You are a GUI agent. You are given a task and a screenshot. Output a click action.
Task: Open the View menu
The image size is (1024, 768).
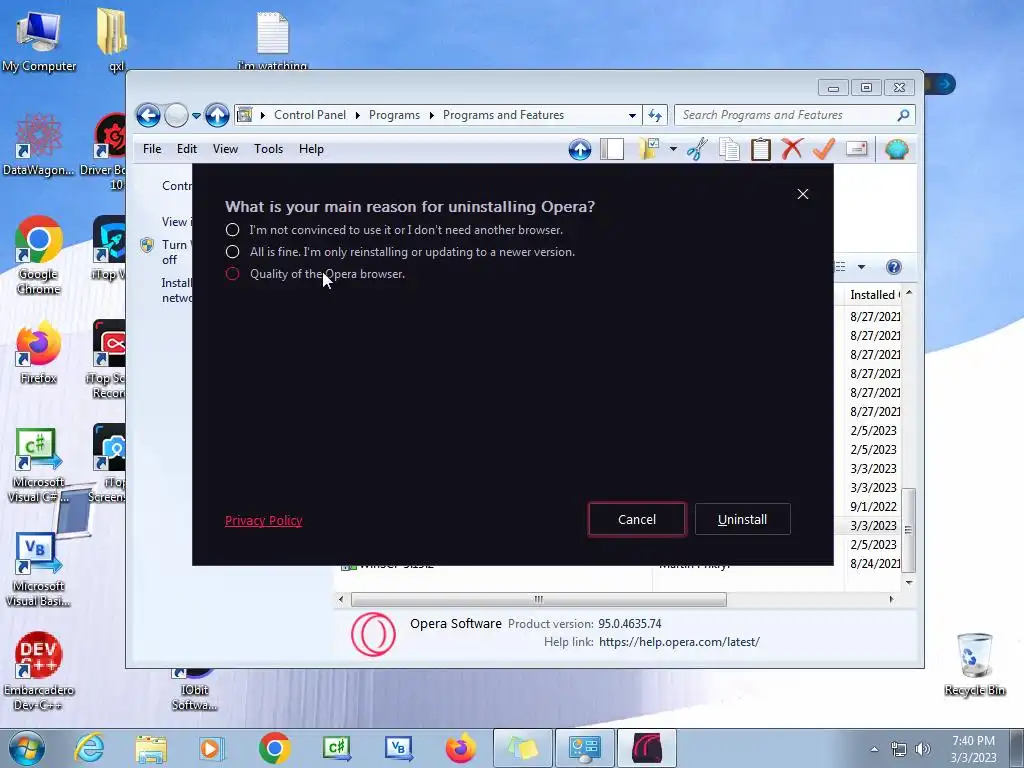click(x=225, y=149)
